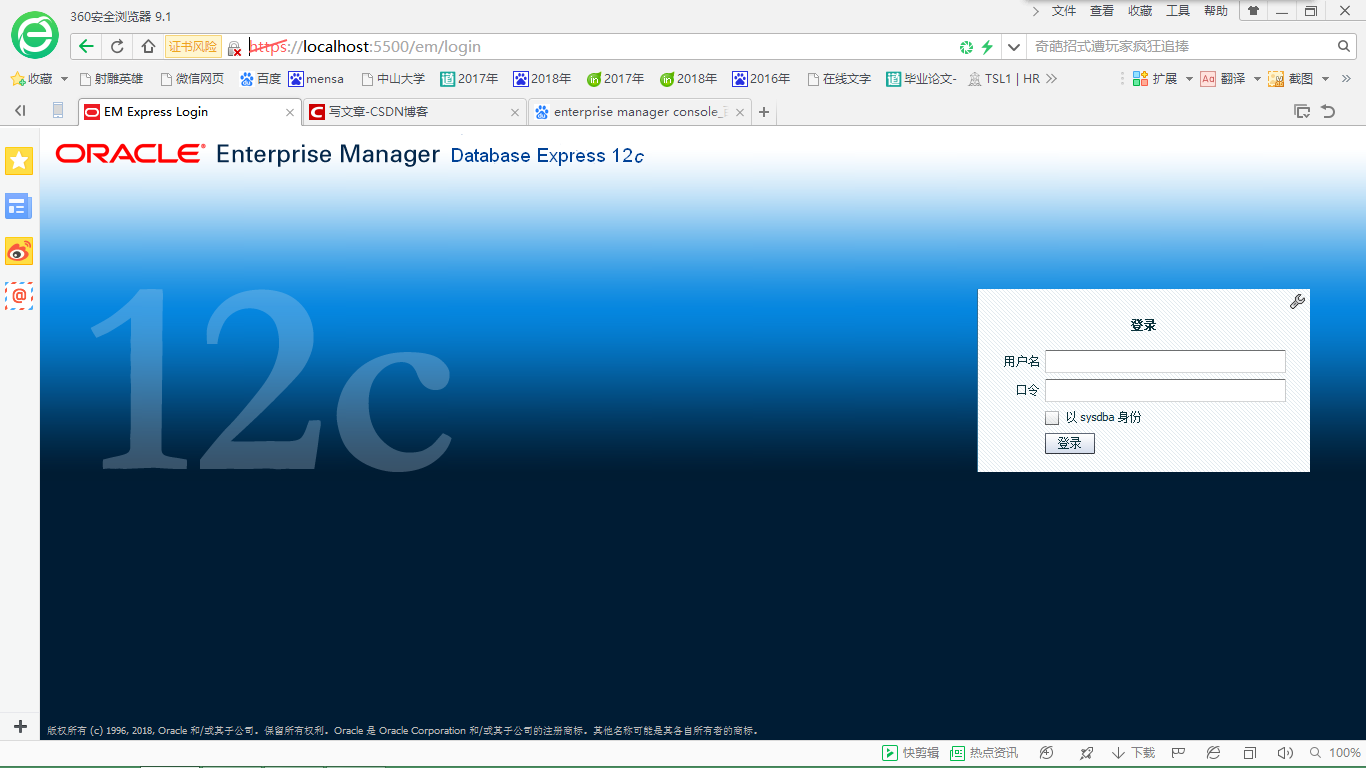
Task: Open sidebar favorites star icon
Action: click(x=19, y=161)
